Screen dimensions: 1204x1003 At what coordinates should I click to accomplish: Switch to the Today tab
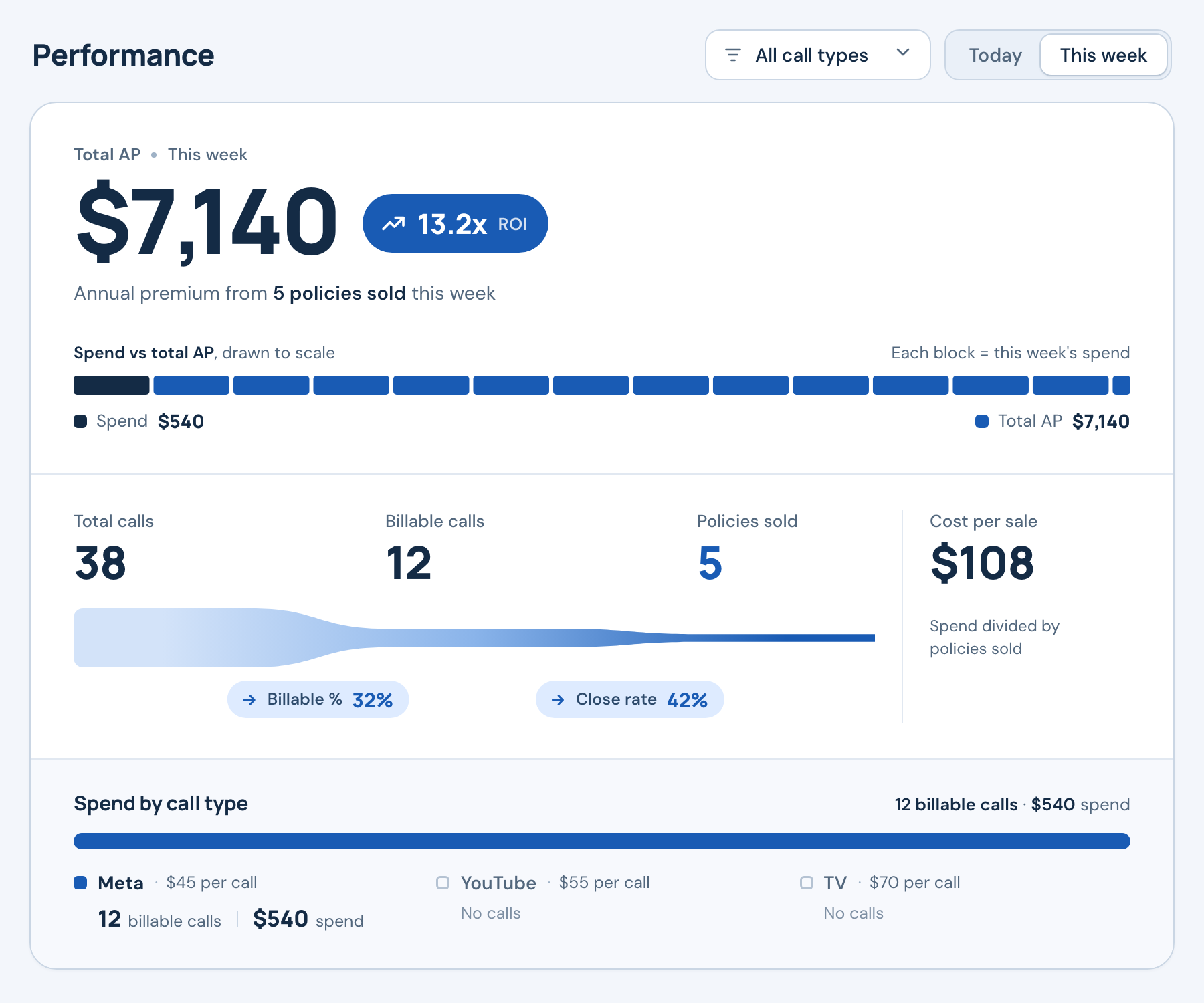(995, 55)
